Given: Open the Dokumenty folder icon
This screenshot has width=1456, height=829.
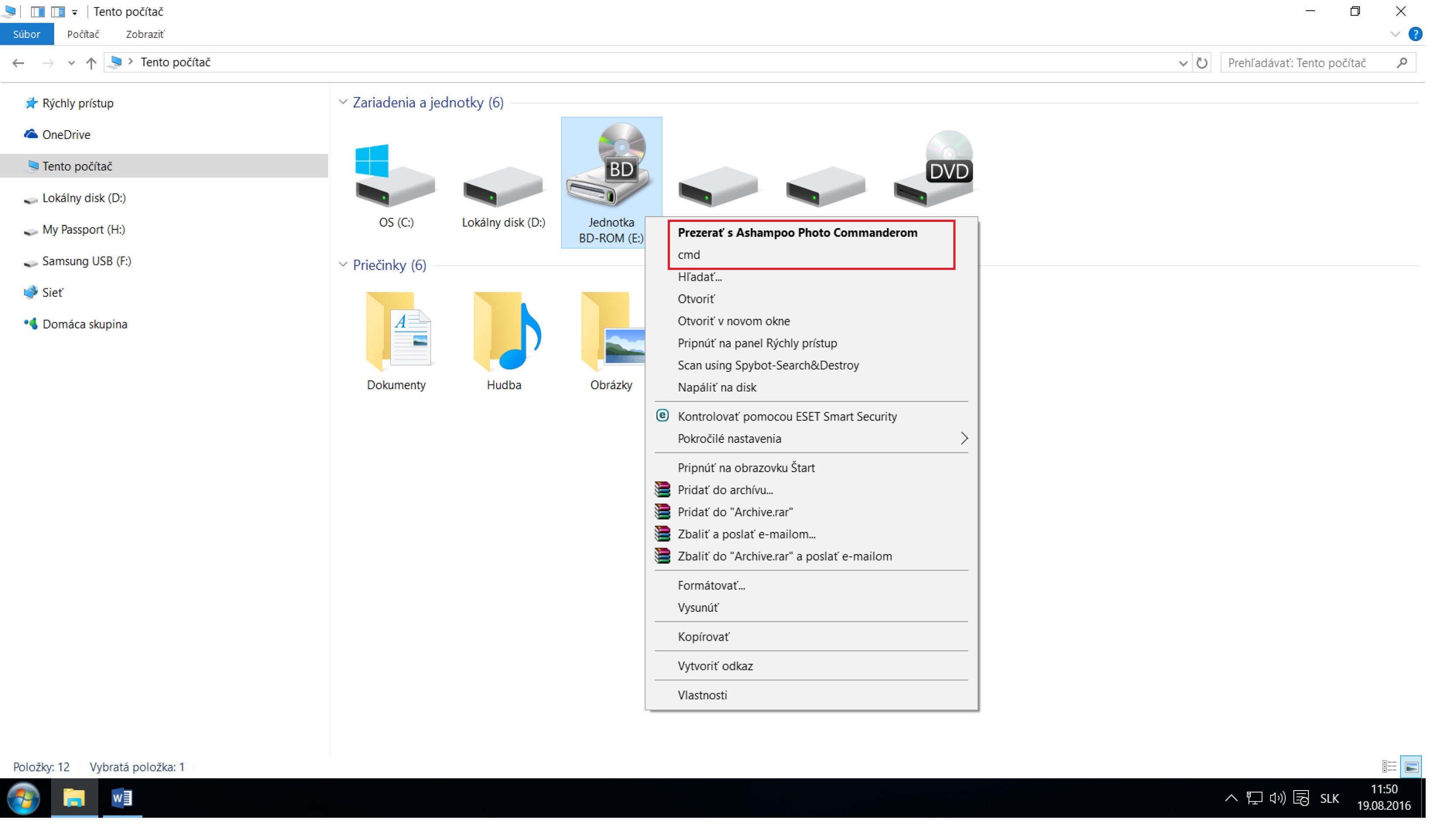Looking at the screenshot, I should coord(396,333).
